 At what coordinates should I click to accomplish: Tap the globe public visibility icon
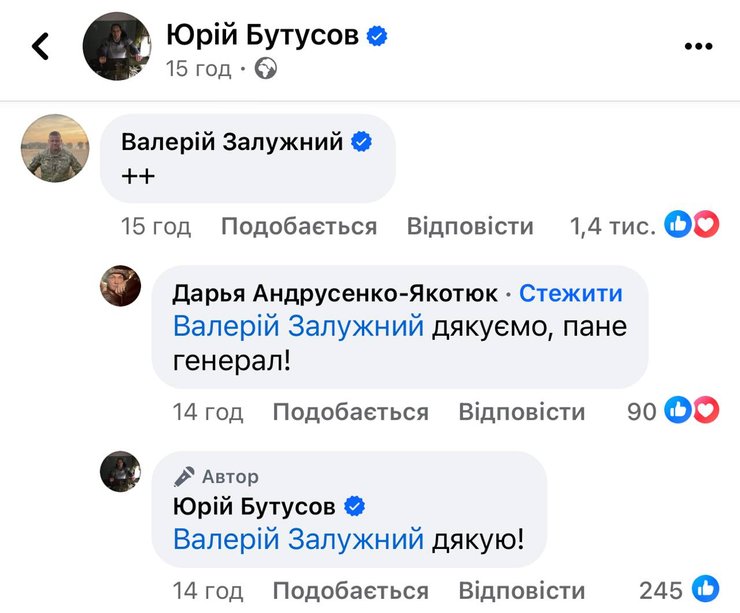point(266,69)
